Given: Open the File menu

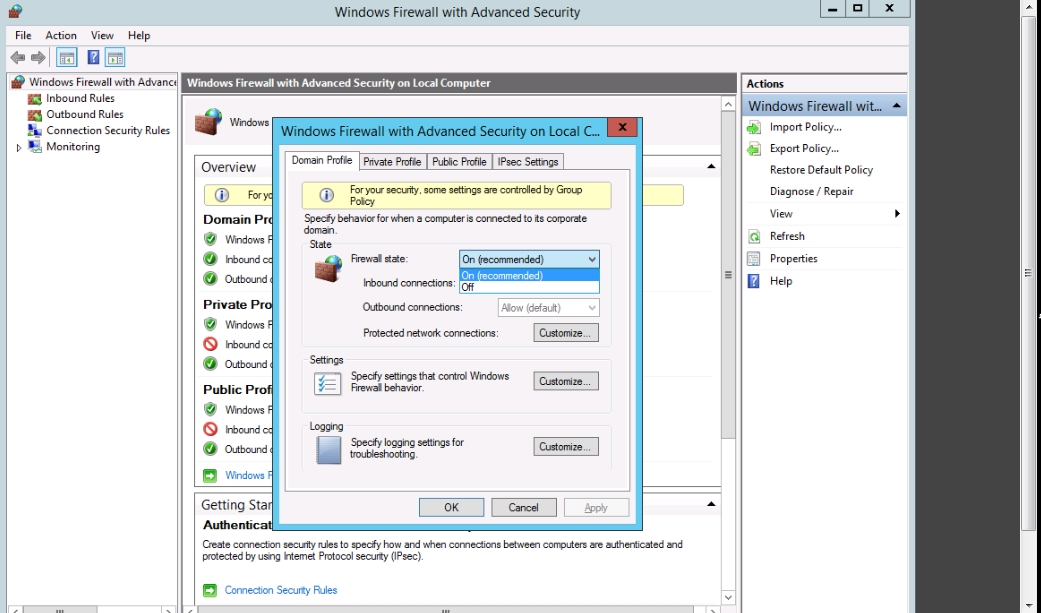Looking at the screenshot, I should 23,35.
